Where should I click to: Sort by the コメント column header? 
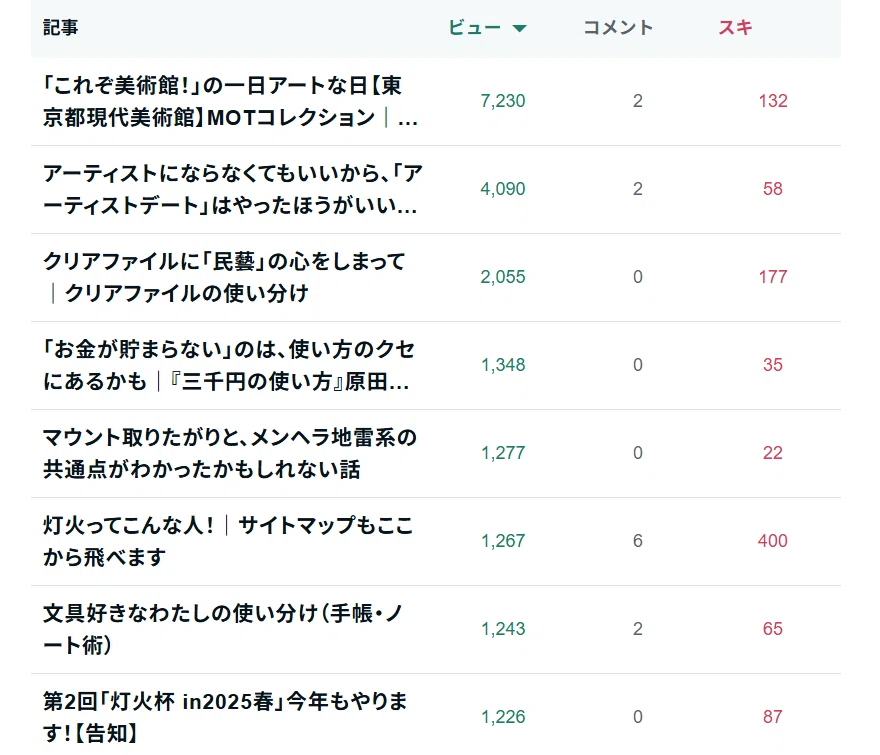618,28
